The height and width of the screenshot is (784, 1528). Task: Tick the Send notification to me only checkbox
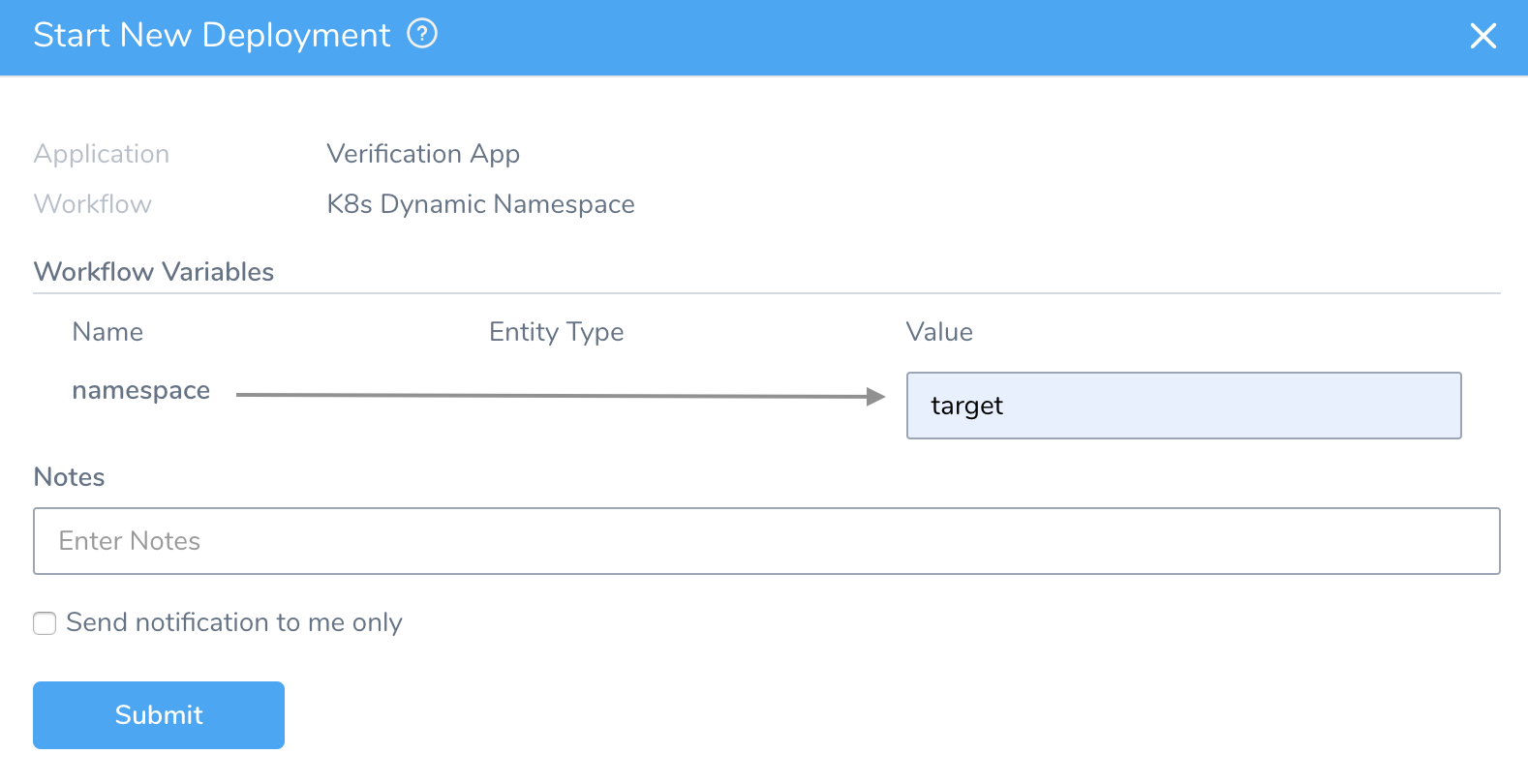[x=45, y=623]
